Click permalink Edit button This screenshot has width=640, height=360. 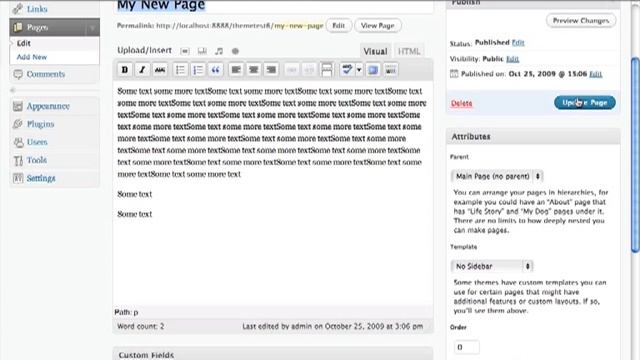(x=338, y=25)
